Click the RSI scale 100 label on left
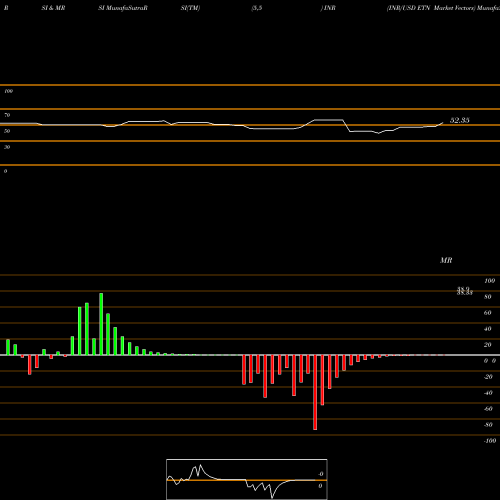Viewport: 500px width, 500px height. click(x=8, y=91)
